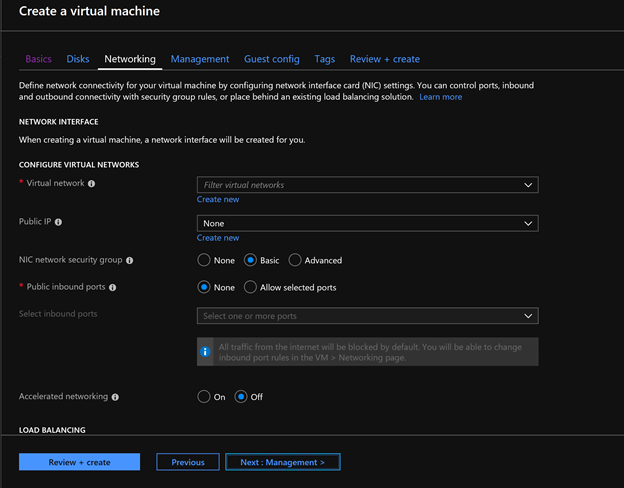Click the CONFIGURE VIRTUAL NETWORKS heading
624x488 pixels.
point(79,165)
